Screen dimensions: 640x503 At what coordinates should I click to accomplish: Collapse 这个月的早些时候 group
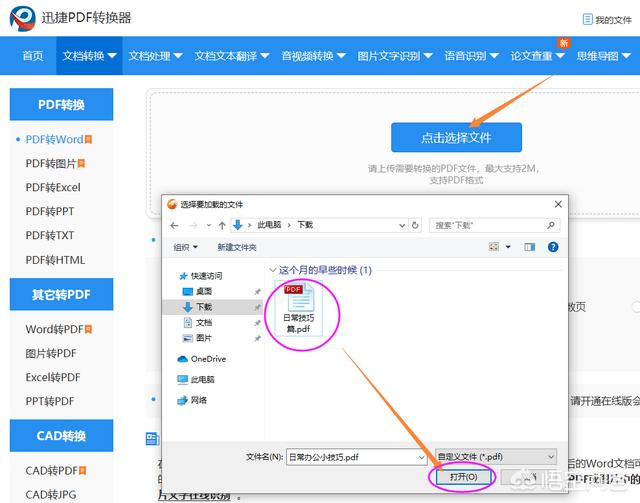[273, 270]
